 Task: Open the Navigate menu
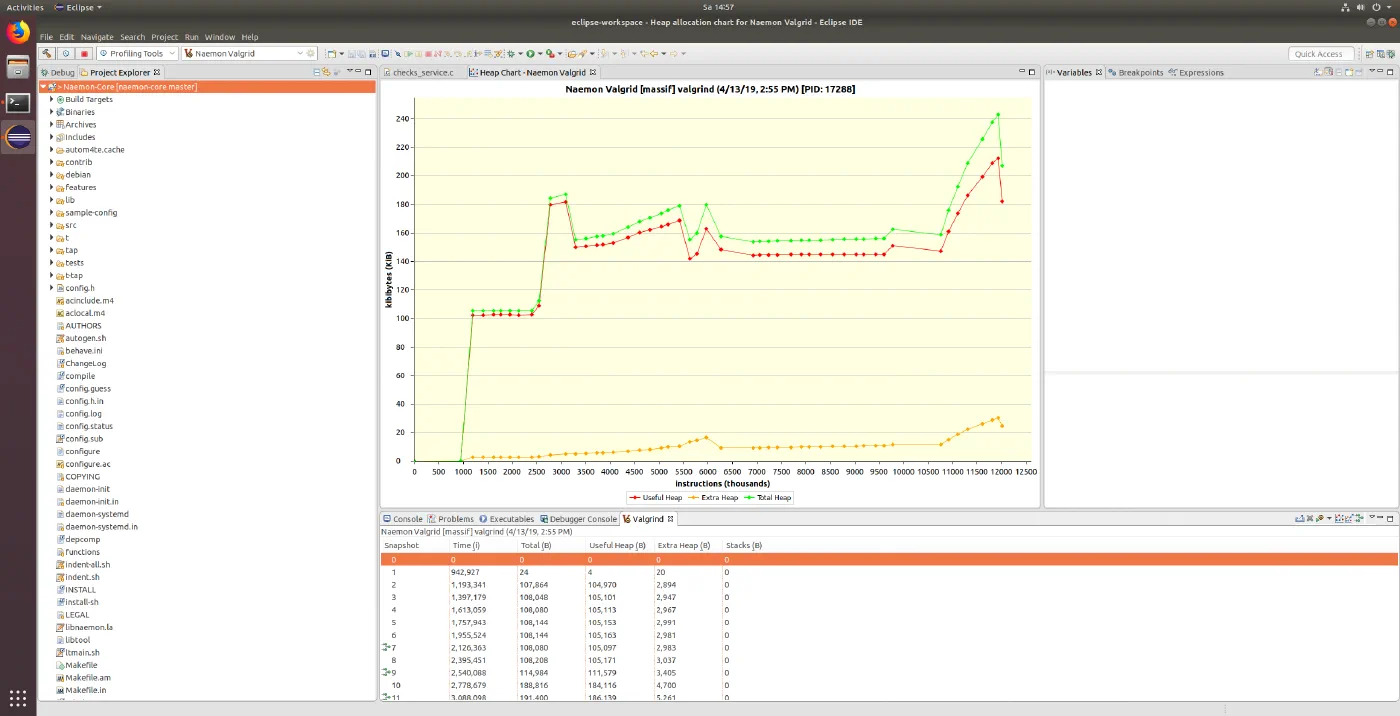[x=97, y=37]
